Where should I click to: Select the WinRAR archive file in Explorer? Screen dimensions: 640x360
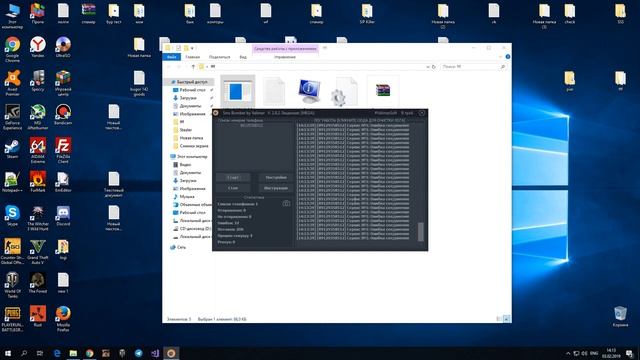coord(383,91)
